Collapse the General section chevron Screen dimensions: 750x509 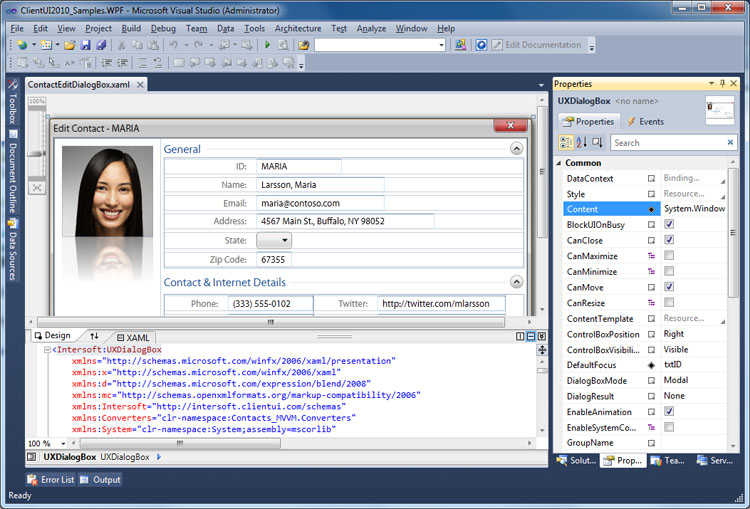516,149
